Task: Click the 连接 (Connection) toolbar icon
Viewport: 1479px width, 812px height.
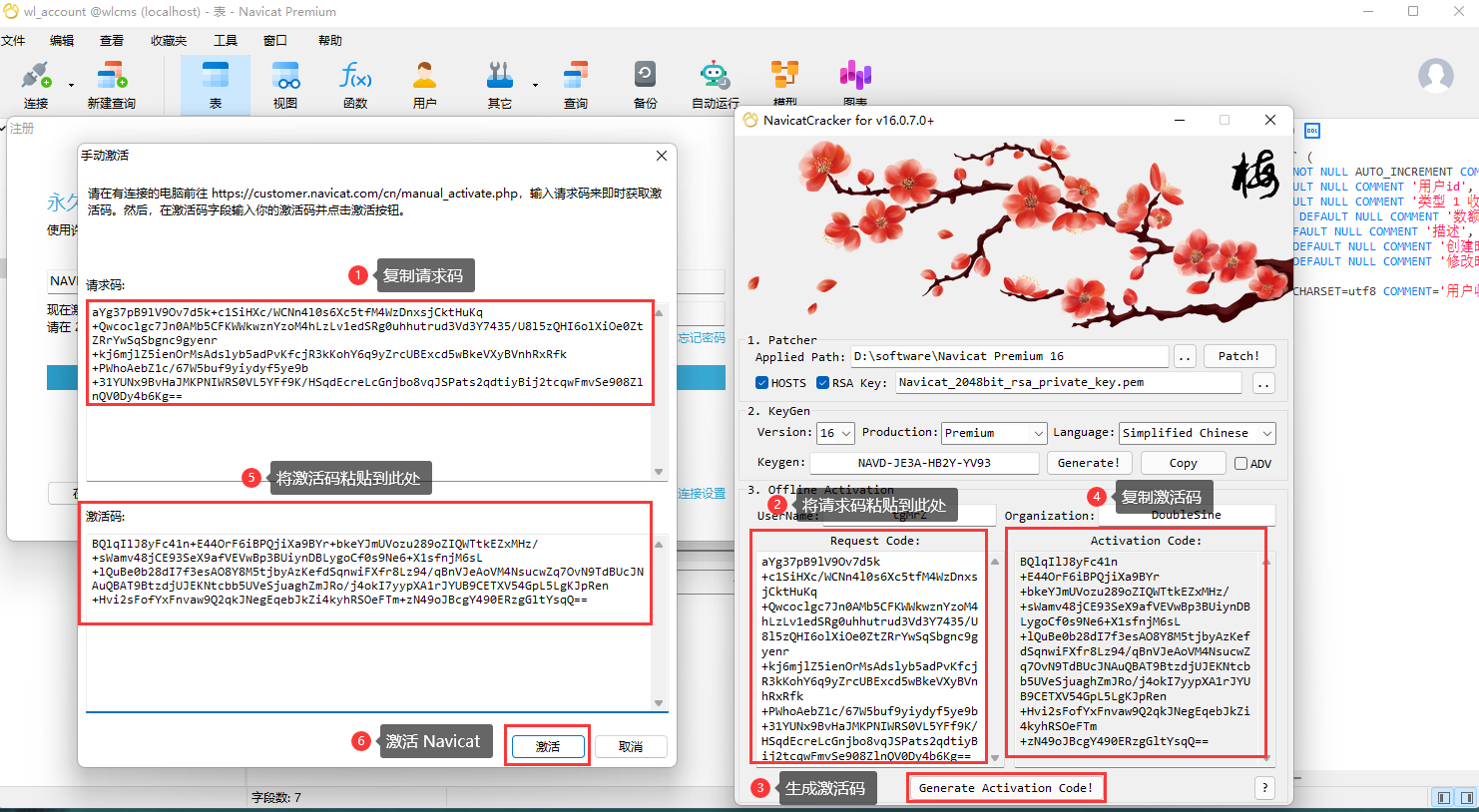Action: 36,77
